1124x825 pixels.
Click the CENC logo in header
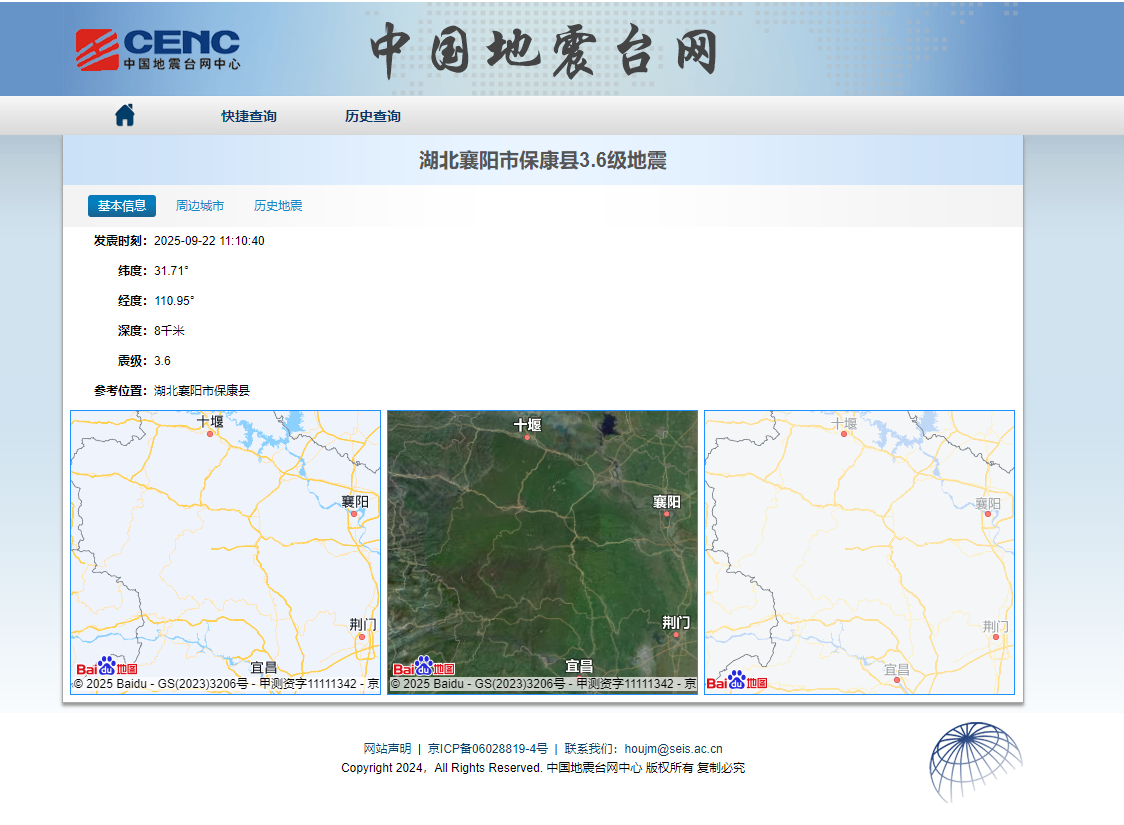(x=158, y=49)
